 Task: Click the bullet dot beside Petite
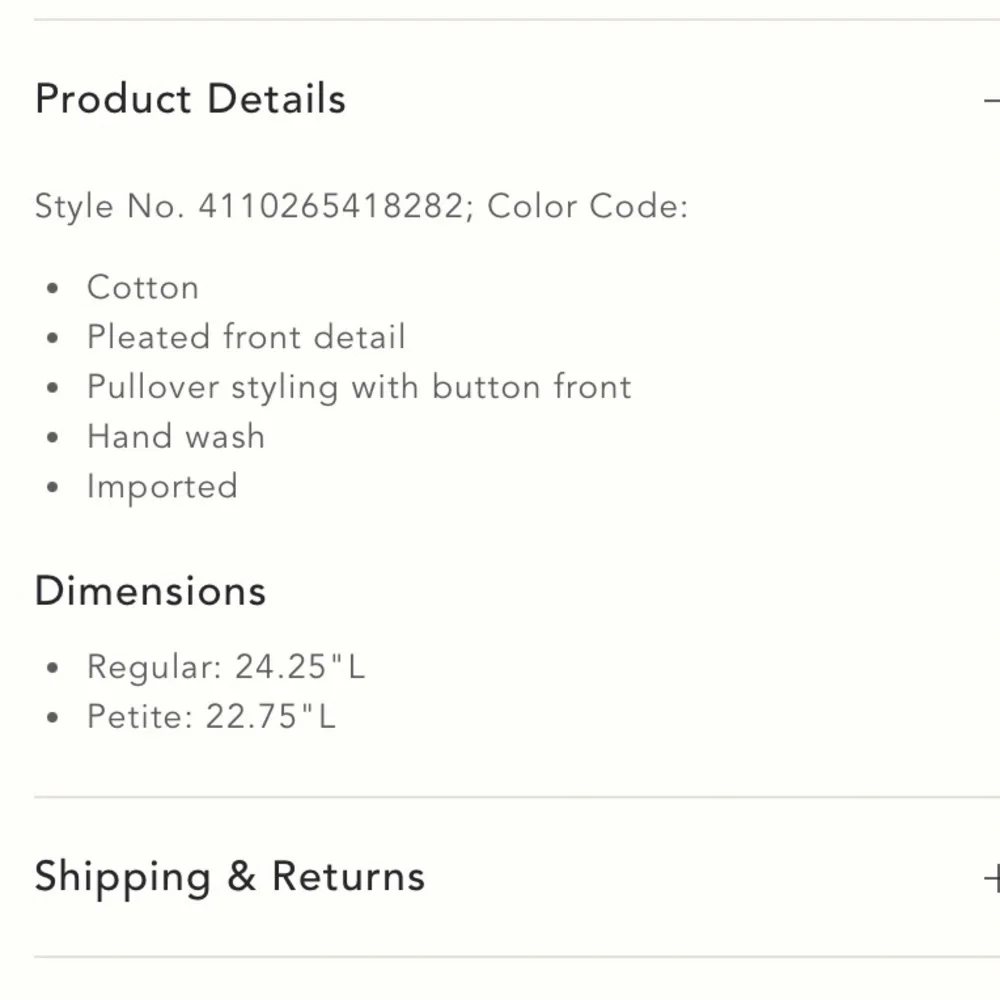(53, 719)
